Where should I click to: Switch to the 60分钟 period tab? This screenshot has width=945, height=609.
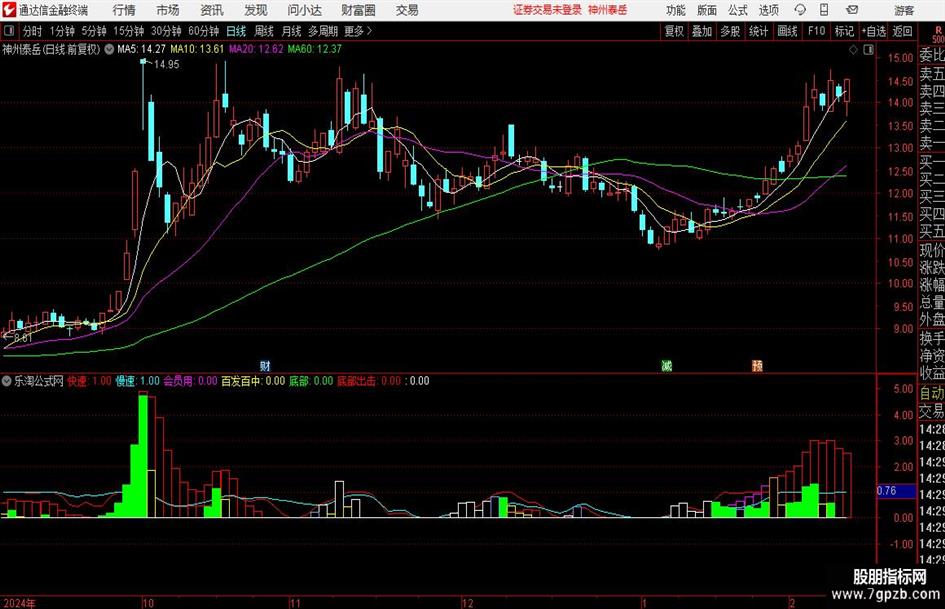pyautogui.click(x=203, y=31)
